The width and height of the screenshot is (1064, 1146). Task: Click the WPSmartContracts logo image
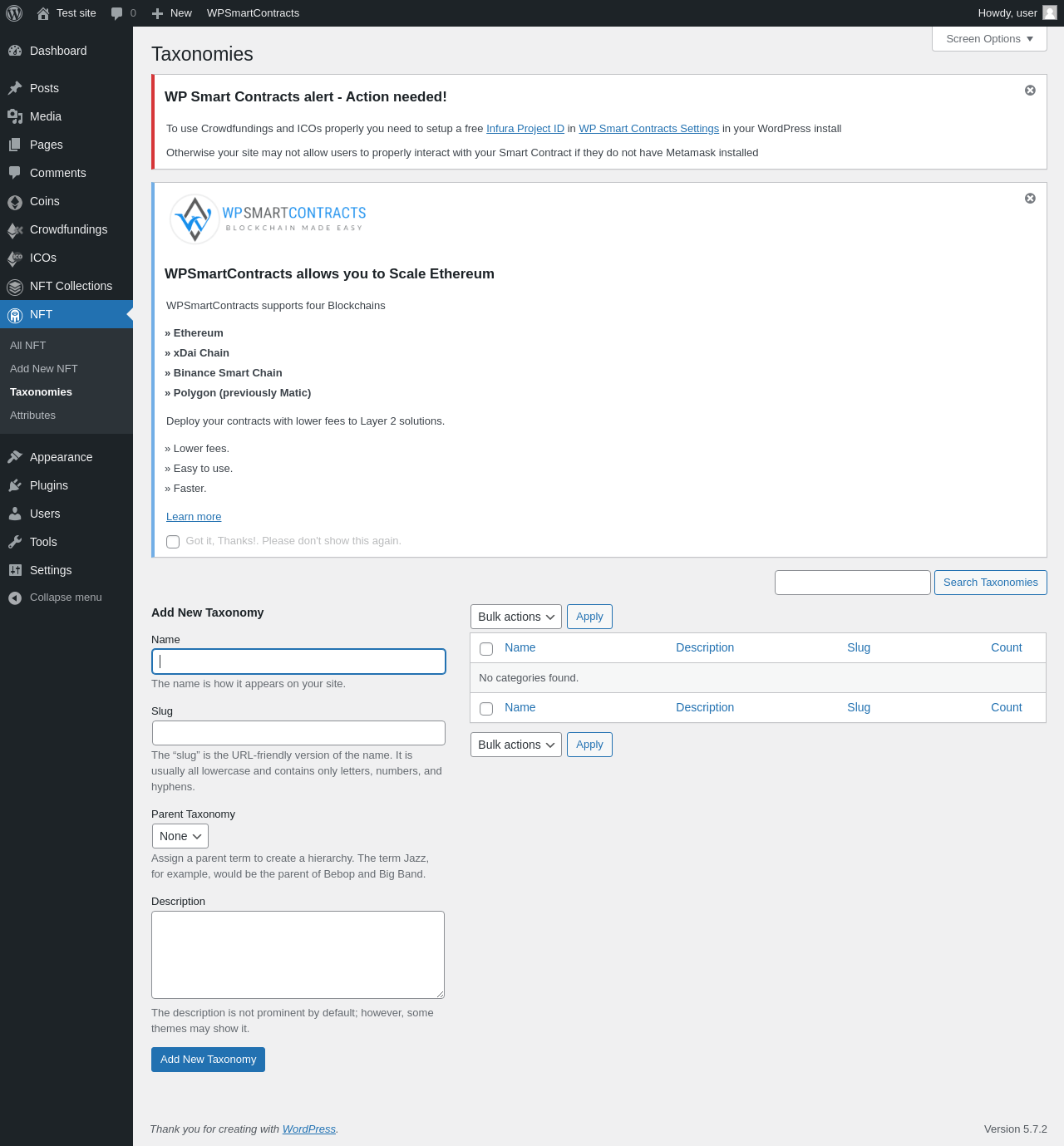(268, 219)
